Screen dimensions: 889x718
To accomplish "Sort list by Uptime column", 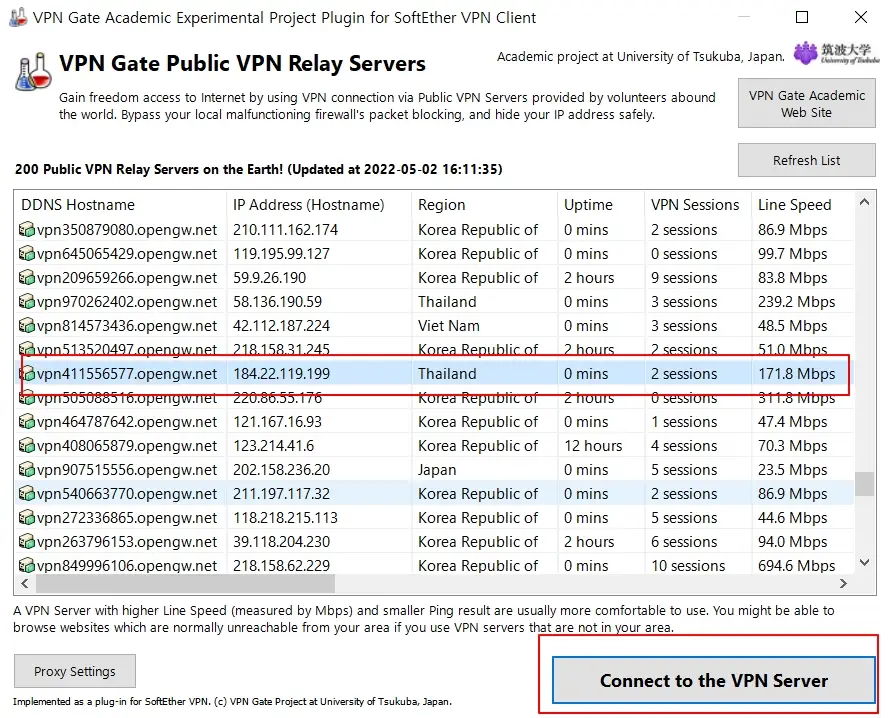I will tap(601, 205).
